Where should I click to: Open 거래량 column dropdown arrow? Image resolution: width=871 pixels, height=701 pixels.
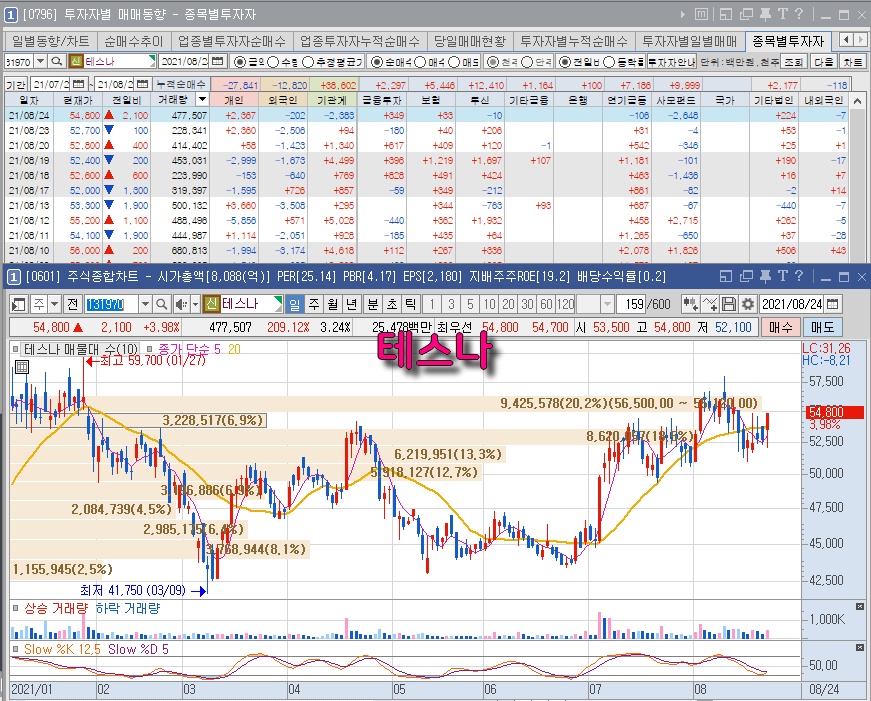point(202,99)
